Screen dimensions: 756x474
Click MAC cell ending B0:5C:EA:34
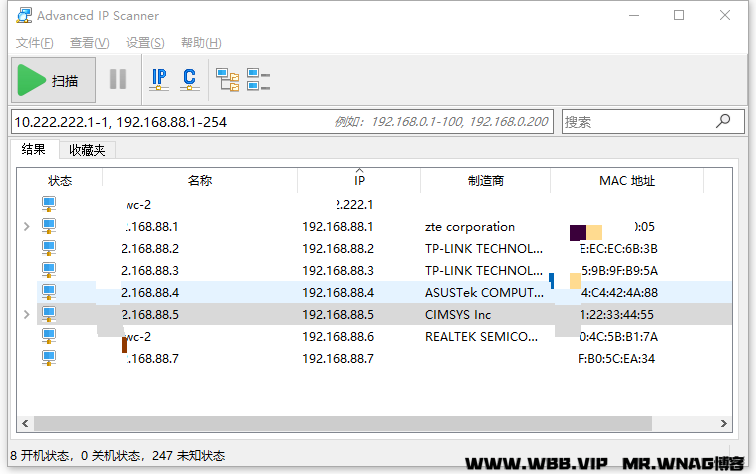click(x=617, y=359)
